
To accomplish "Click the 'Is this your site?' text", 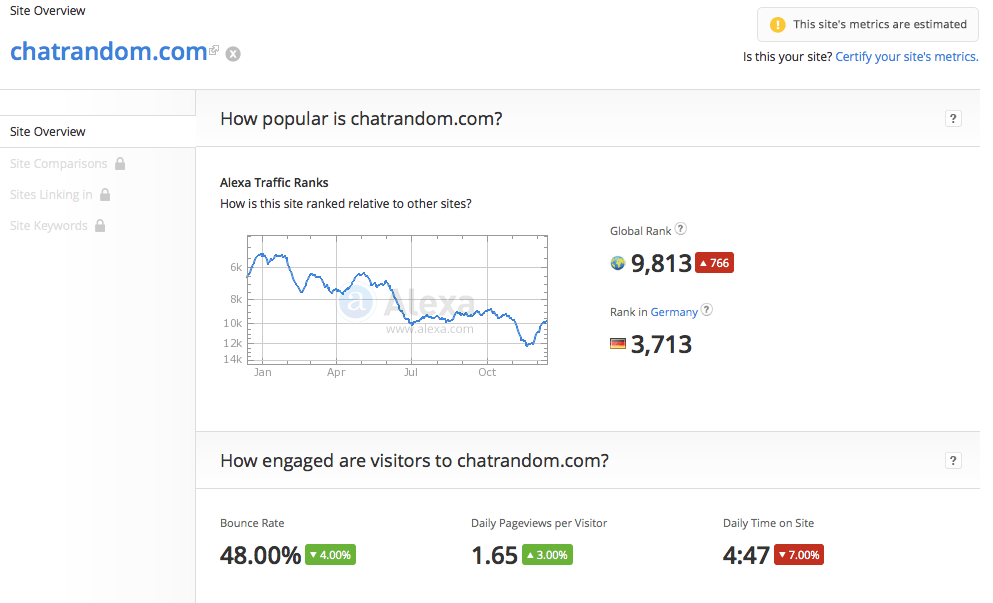I will click(787, 56).
